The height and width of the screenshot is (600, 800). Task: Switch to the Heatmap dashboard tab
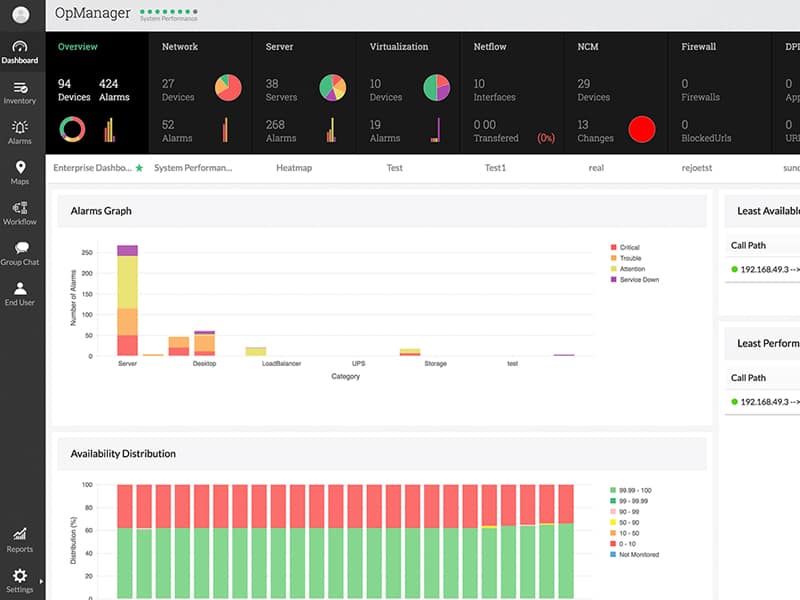tap(294, 168)
